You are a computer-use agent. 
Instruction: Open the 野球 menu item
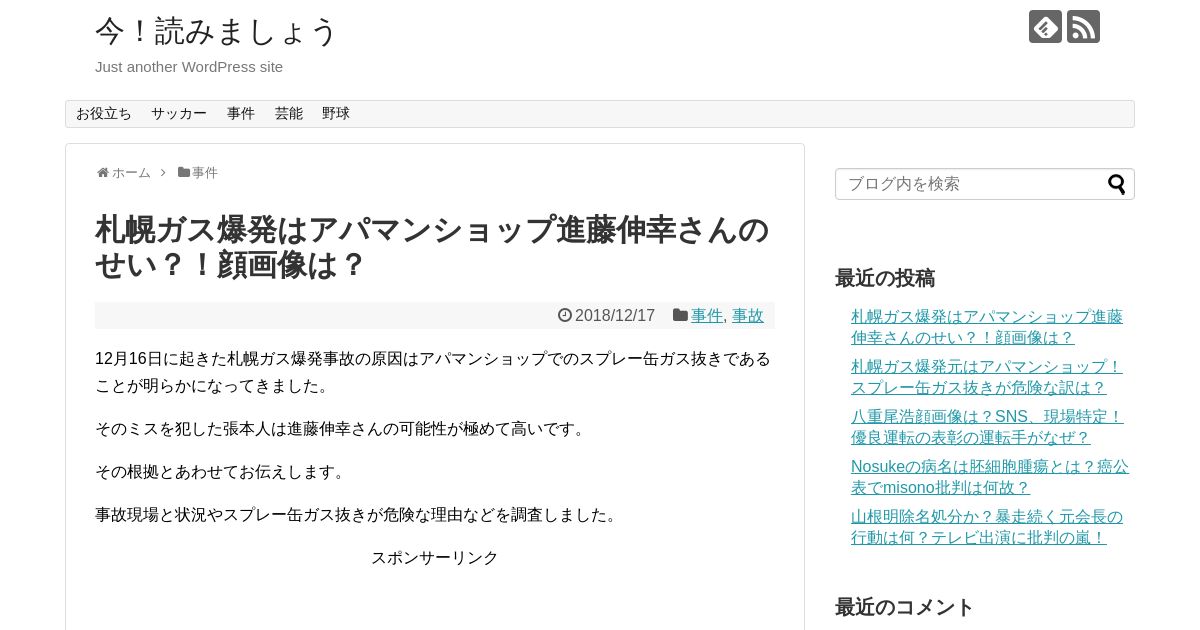click(336, 114)
